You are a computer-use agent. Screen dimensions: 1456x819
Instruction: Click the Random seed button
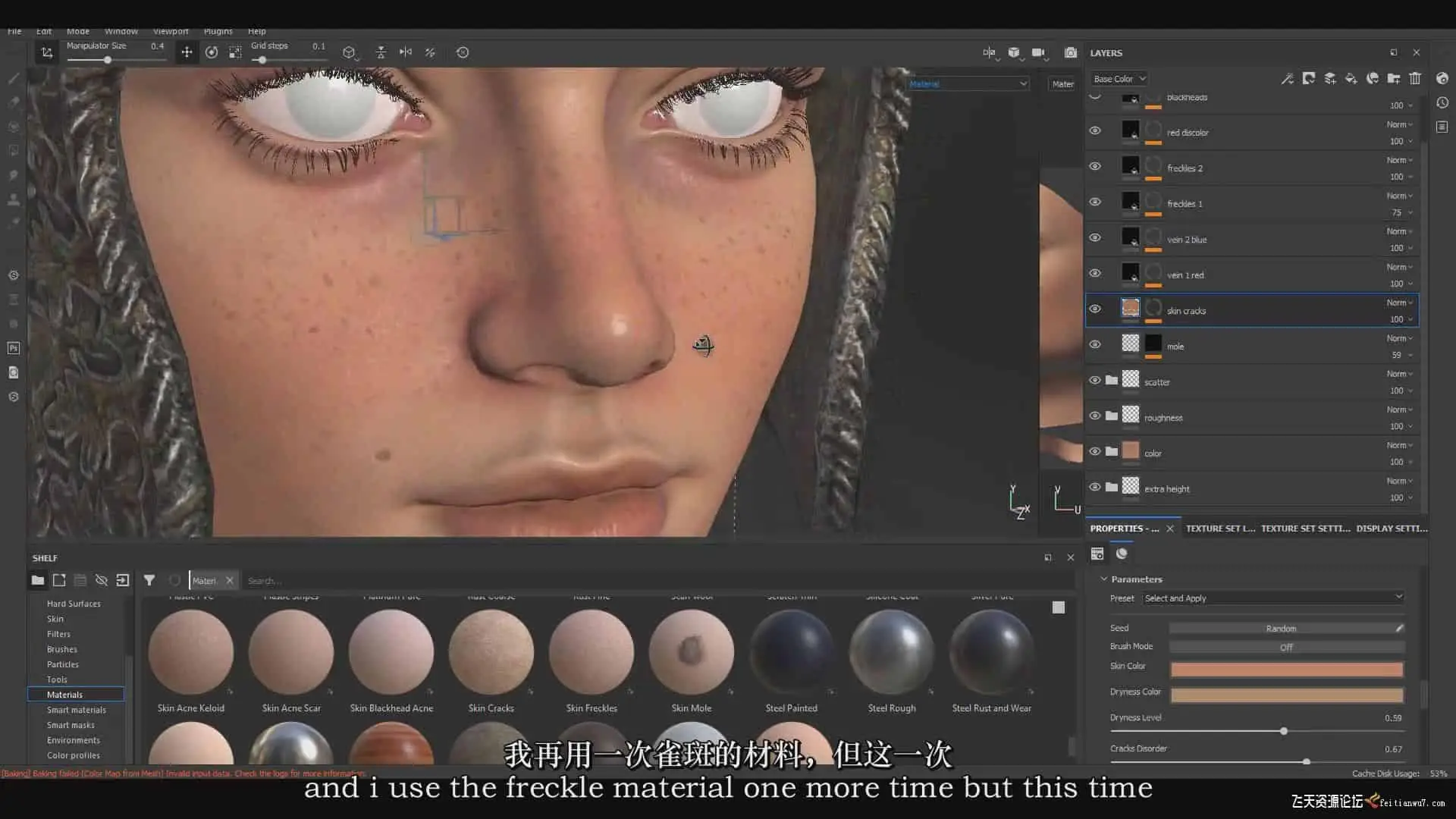pos(1281,629)
